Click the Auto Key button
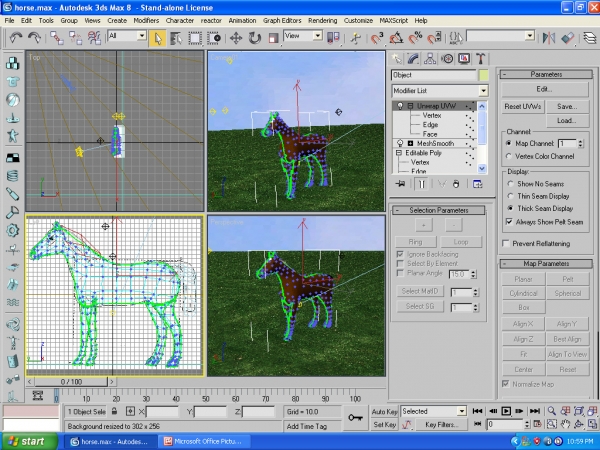The image size is (600, 450). (x=384, y=412)
